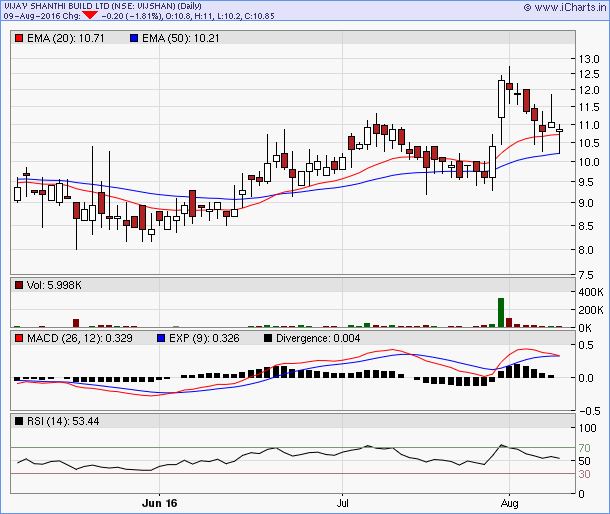Click the dark red Vol legend swatch
Viewport: 610px width, 514px height.
coord(19,285)
